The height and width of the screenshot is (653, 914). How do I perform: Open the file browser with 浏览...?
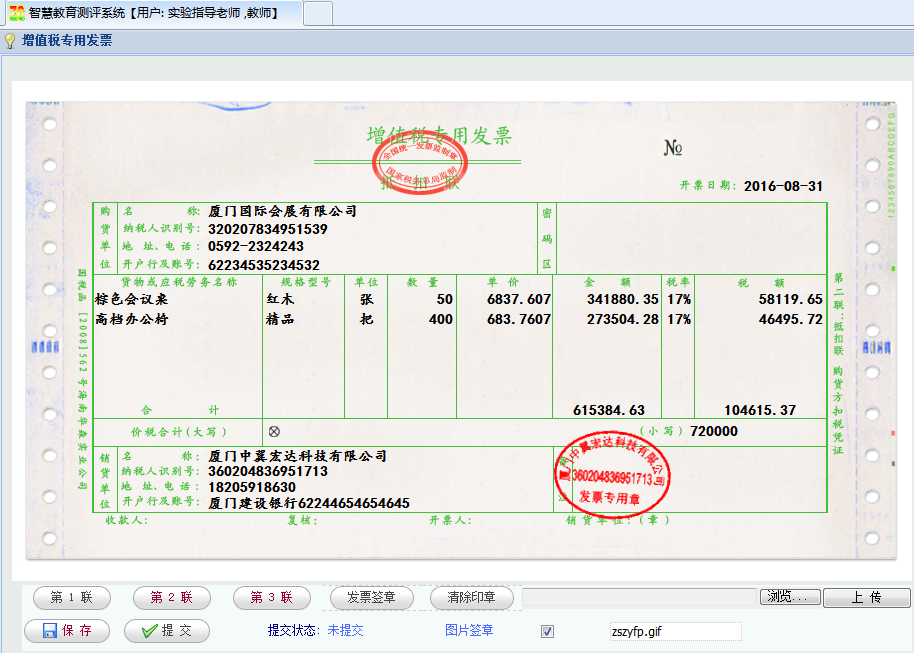coord(790,597)
